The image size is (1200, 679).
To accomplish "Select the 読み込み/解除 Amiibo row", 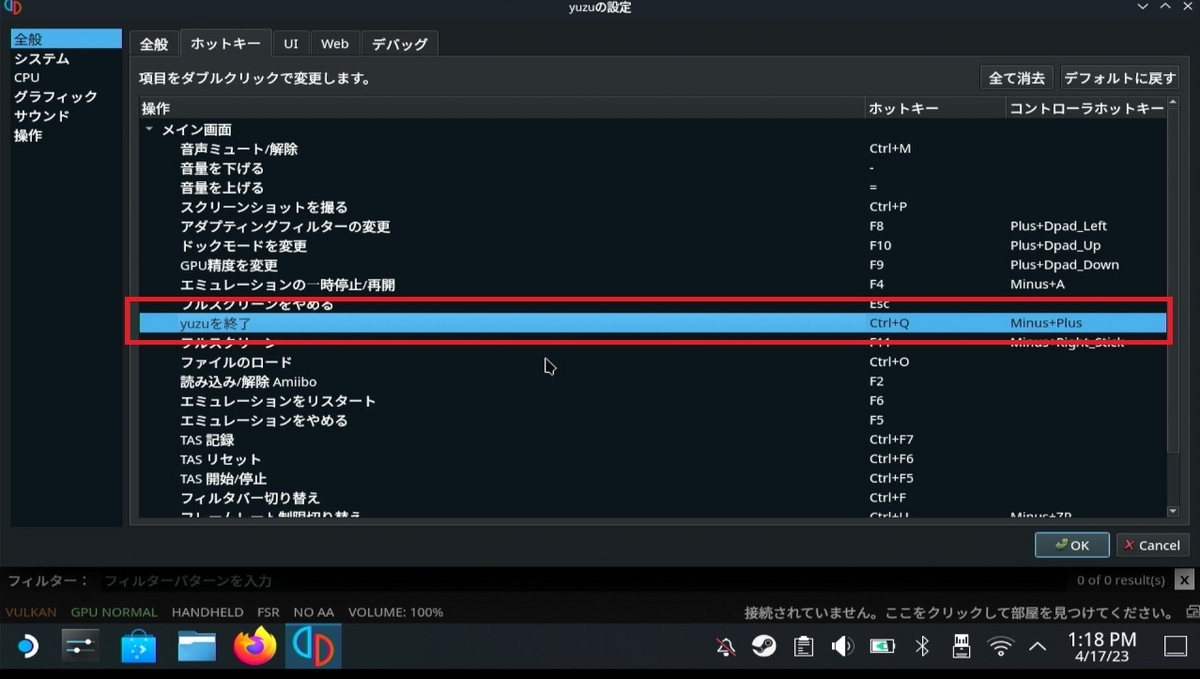I will tap(652, 382).
